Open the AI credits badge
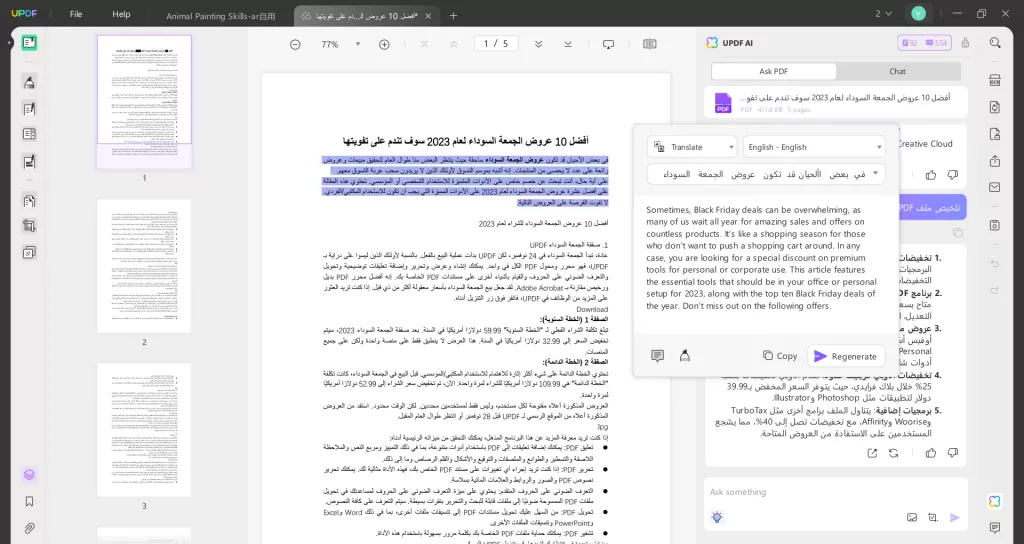Viewport: 1024px width, 544px height. click(924, 43)
